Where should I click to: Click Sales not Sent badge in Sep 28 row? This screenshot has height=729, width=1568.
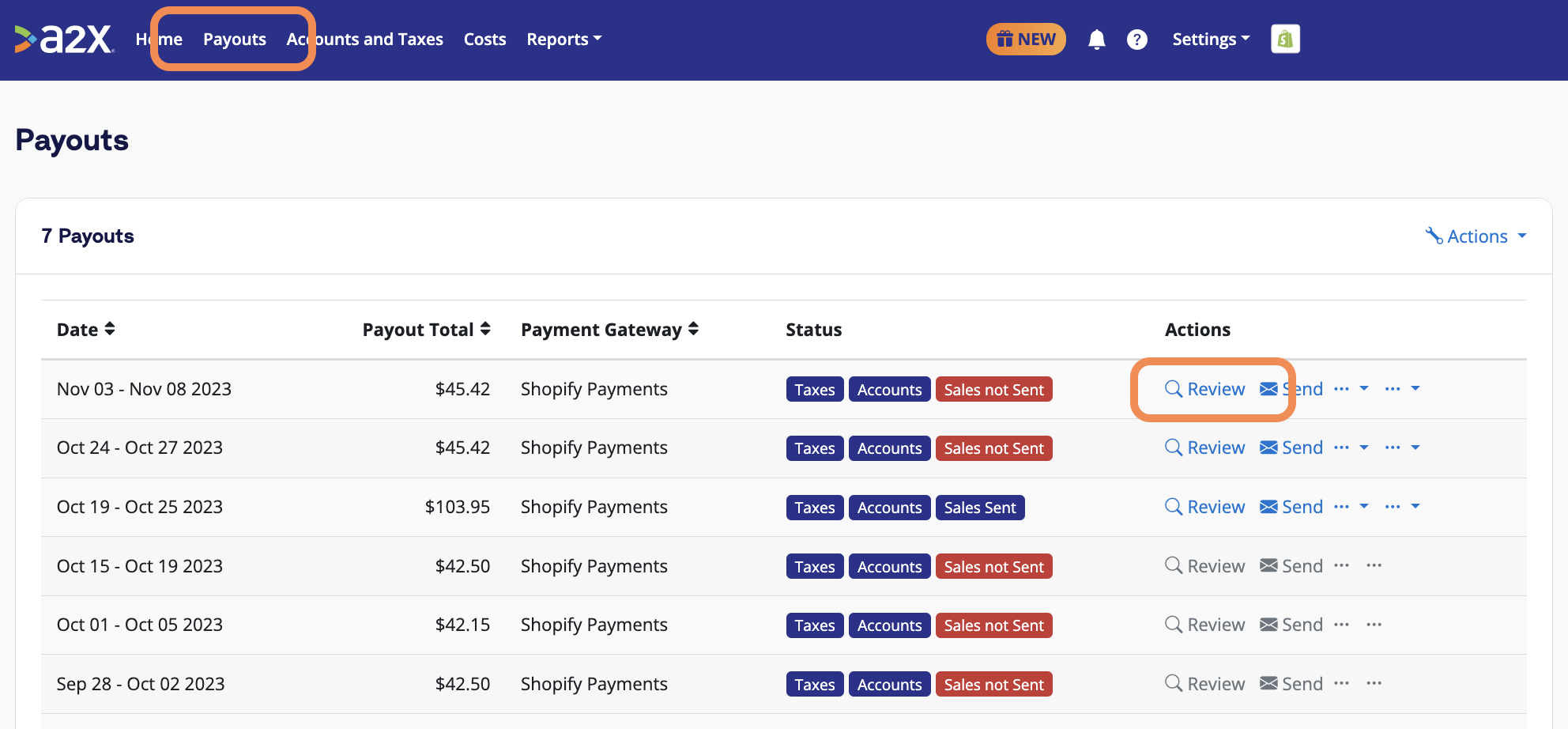coord(994,685)
